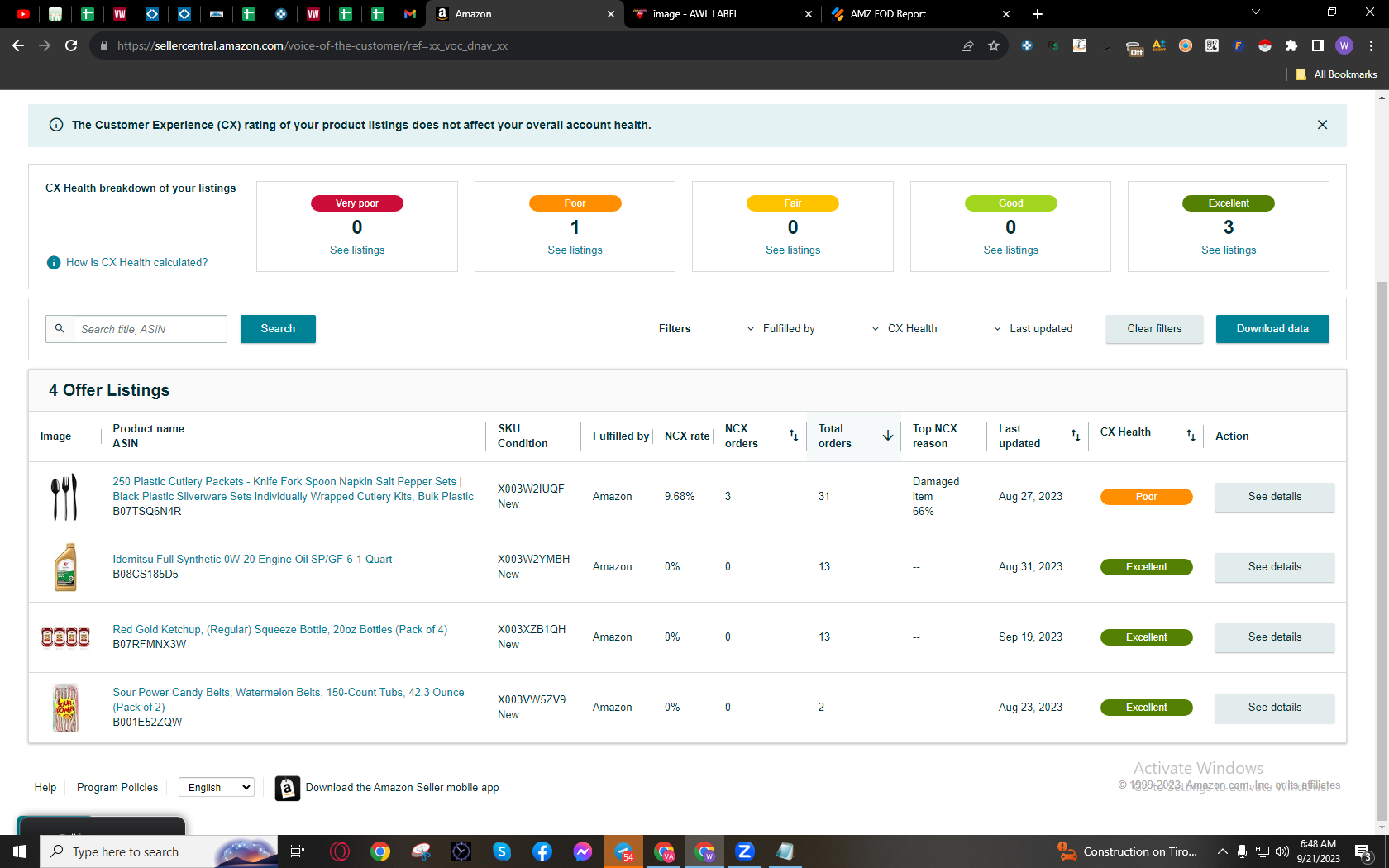Open Task View on the taskbar

pos(298,851)
